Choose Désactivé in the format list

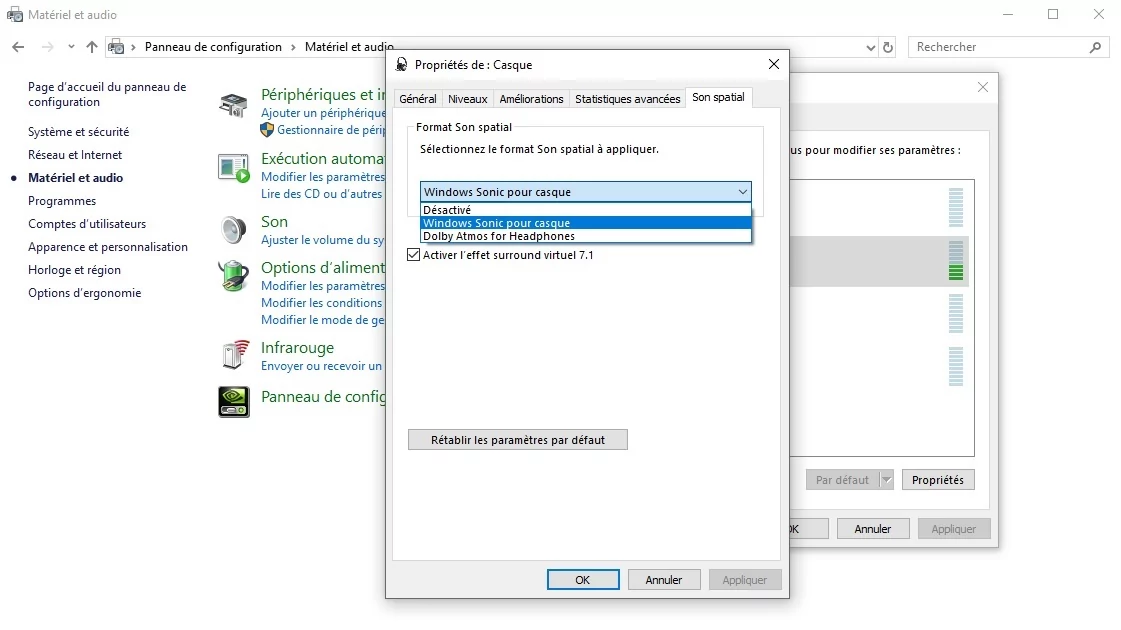click(586, 210)
